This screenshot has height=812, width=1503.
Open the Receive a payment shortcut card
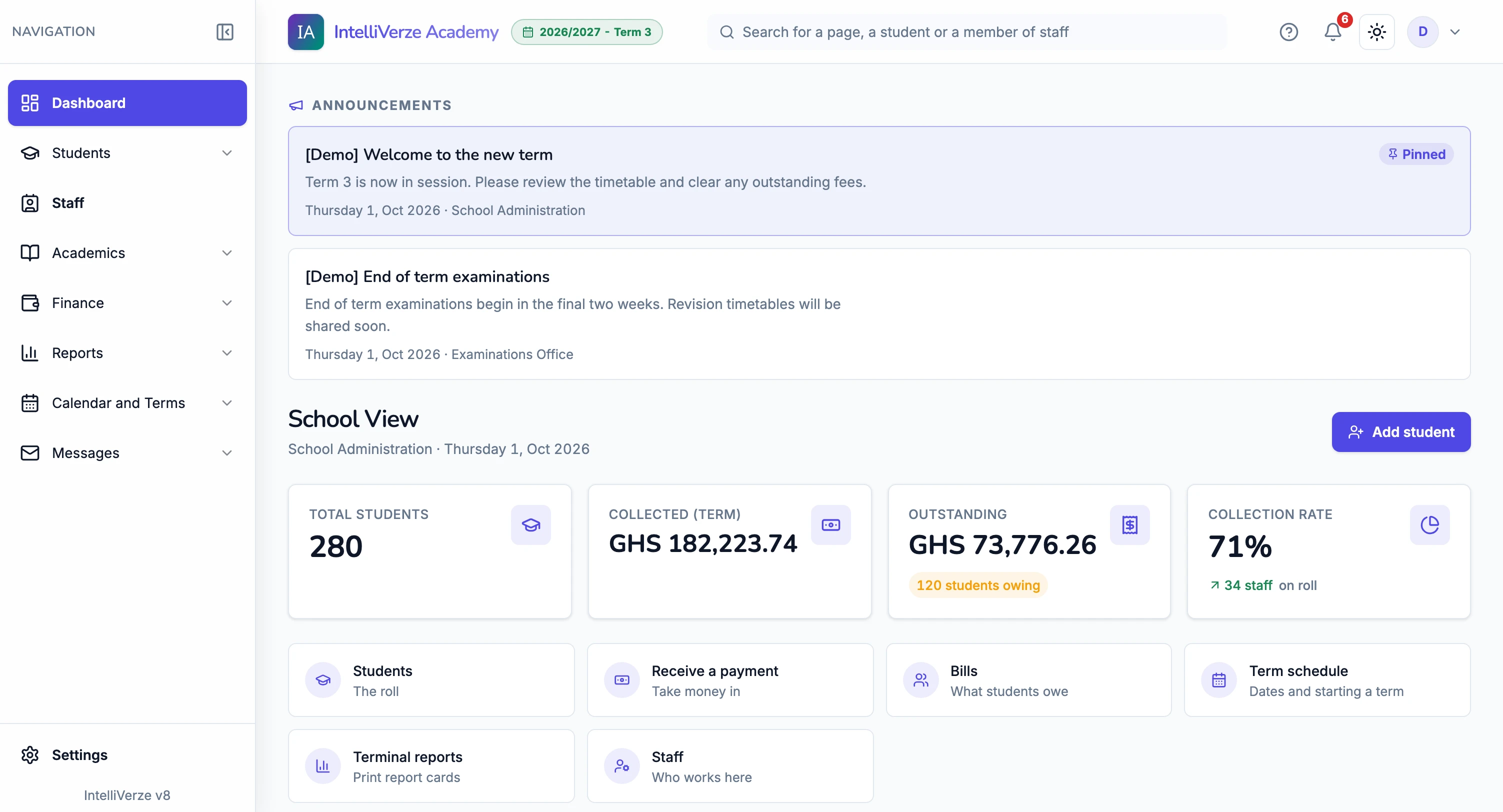(x=729, y=679)
